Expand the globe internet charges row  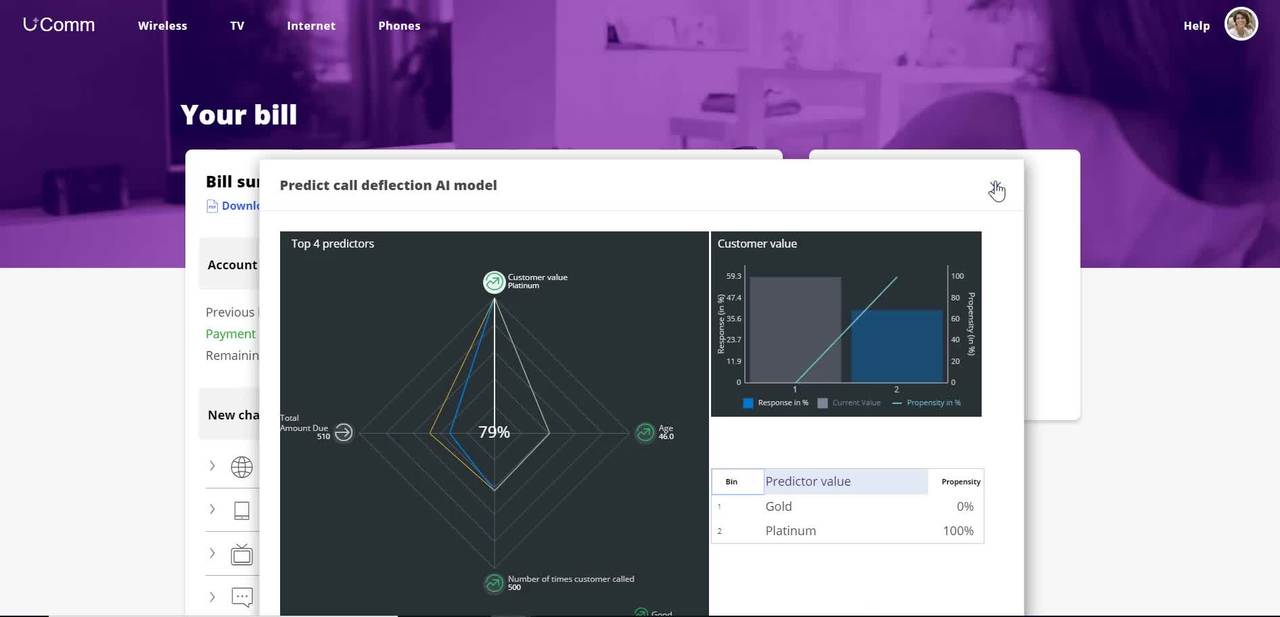click(x=212, y=466)
